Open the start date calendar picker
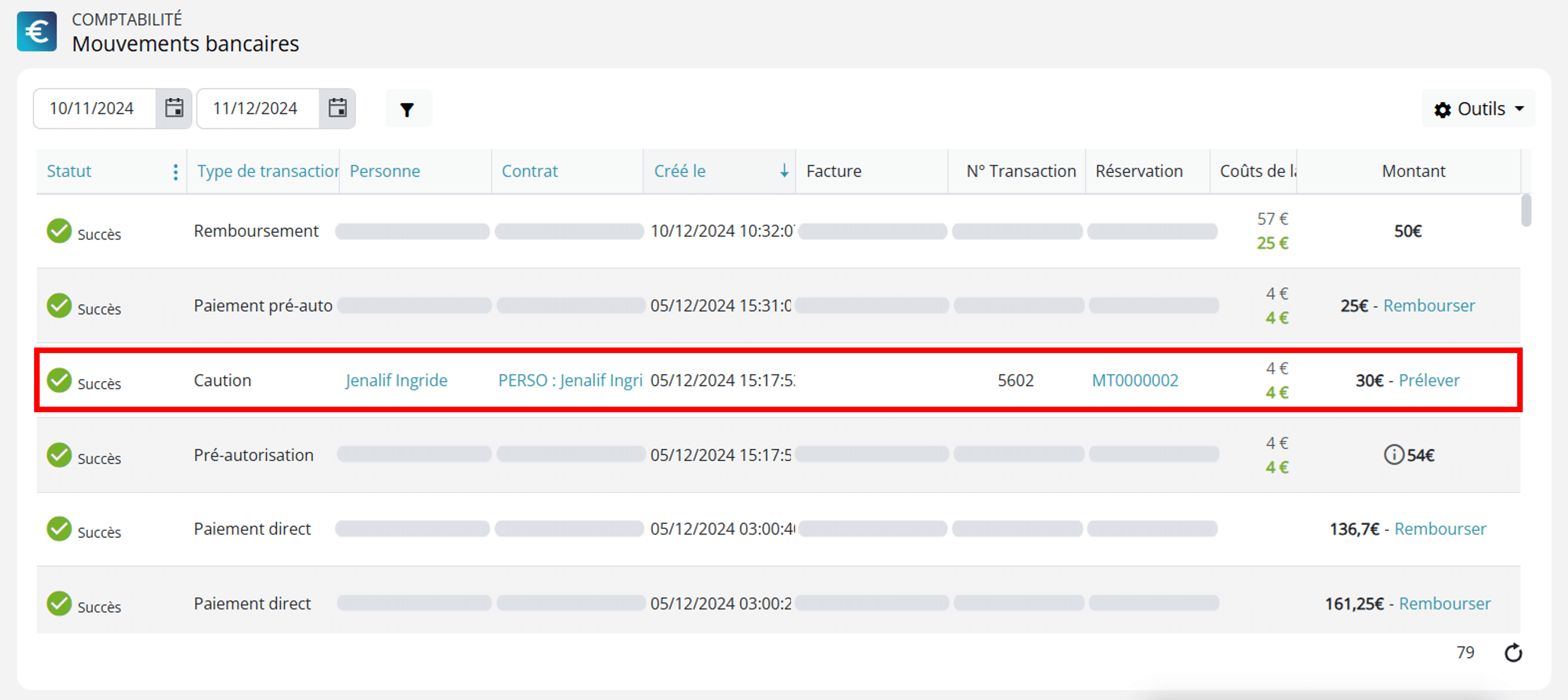1568x700 pixels. (x=174, y=108)
